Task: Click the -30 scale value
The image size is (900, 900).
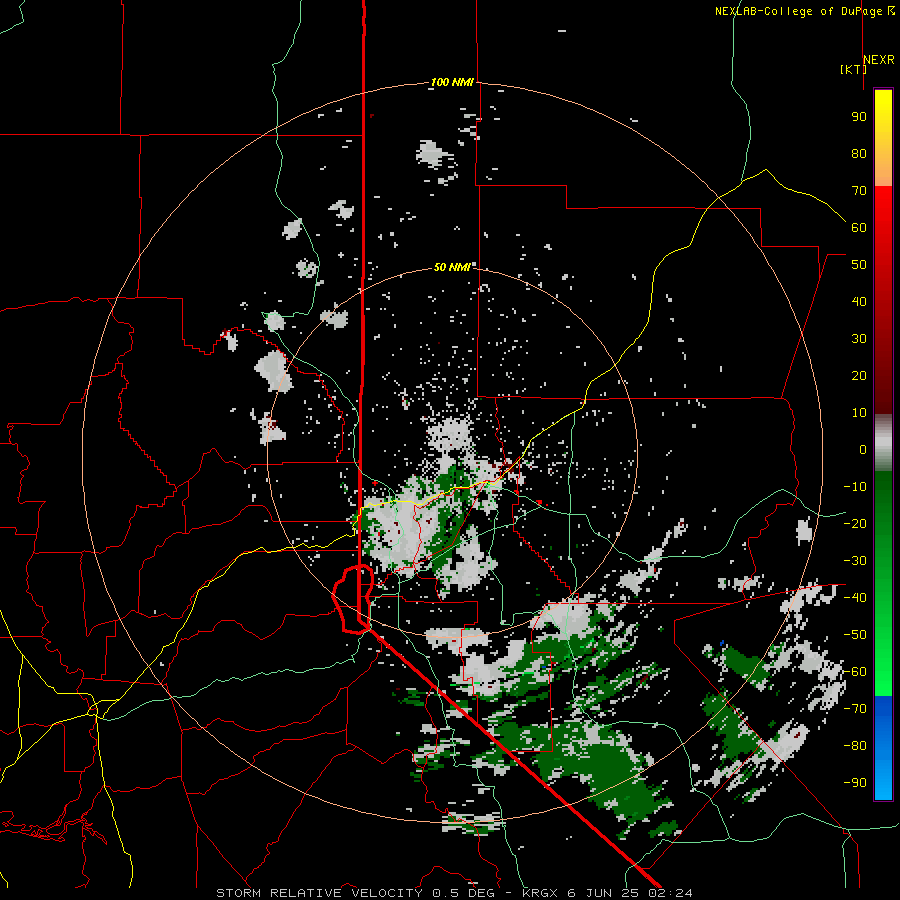Action: [x=855, y=561]
